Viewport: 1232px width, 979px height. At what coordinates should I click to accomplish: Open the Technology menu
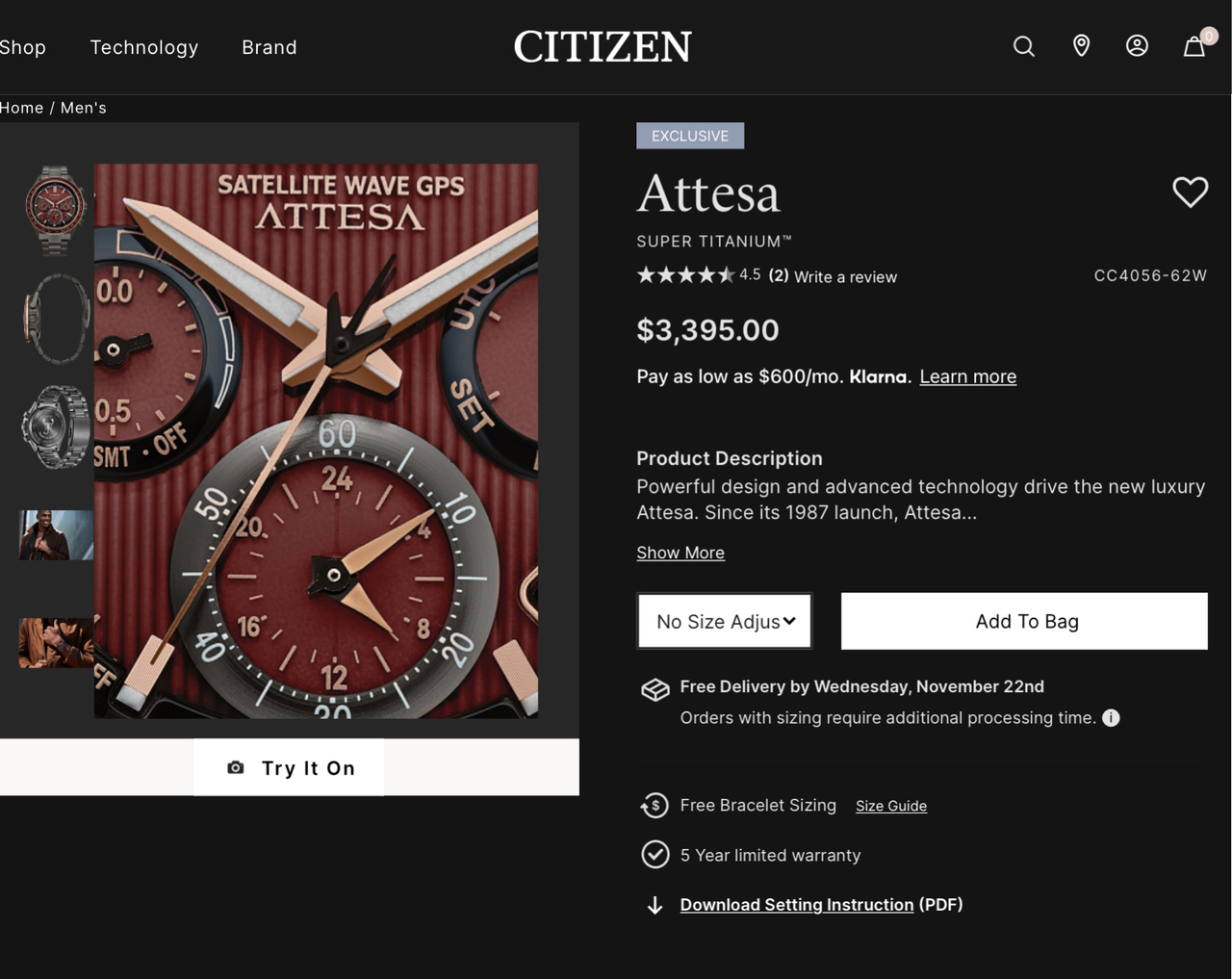point(144,47)
